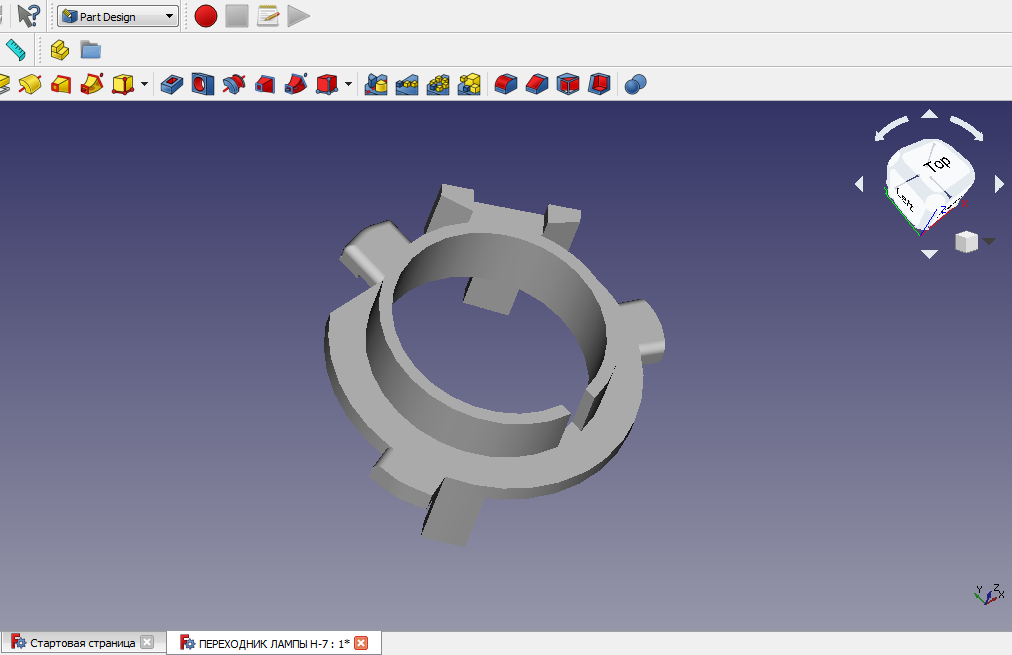Click the Fillet tool icon
The image size is (1012, 655).
click(506, 84)
